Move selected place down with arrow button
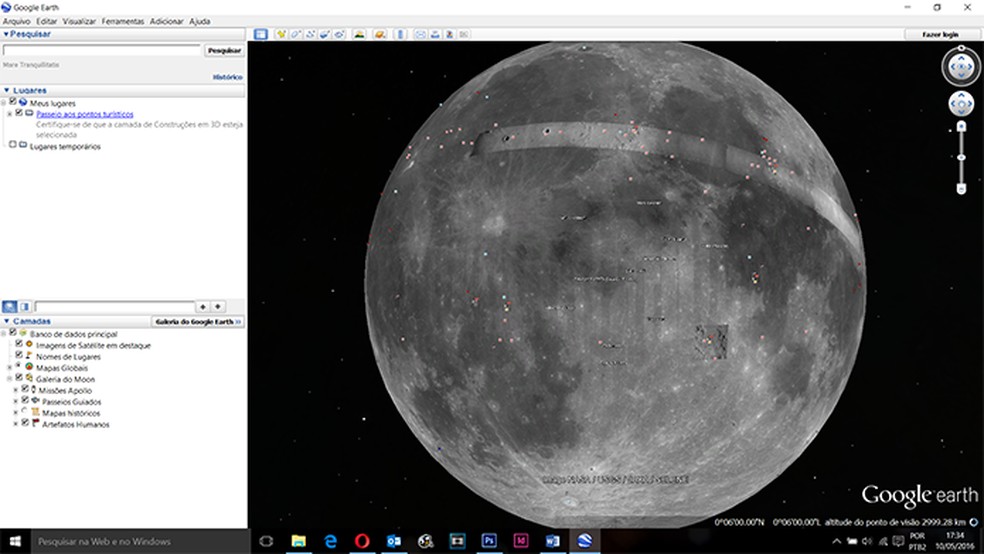The height and width of the screenshot is (554, 984). pos(218,307)
